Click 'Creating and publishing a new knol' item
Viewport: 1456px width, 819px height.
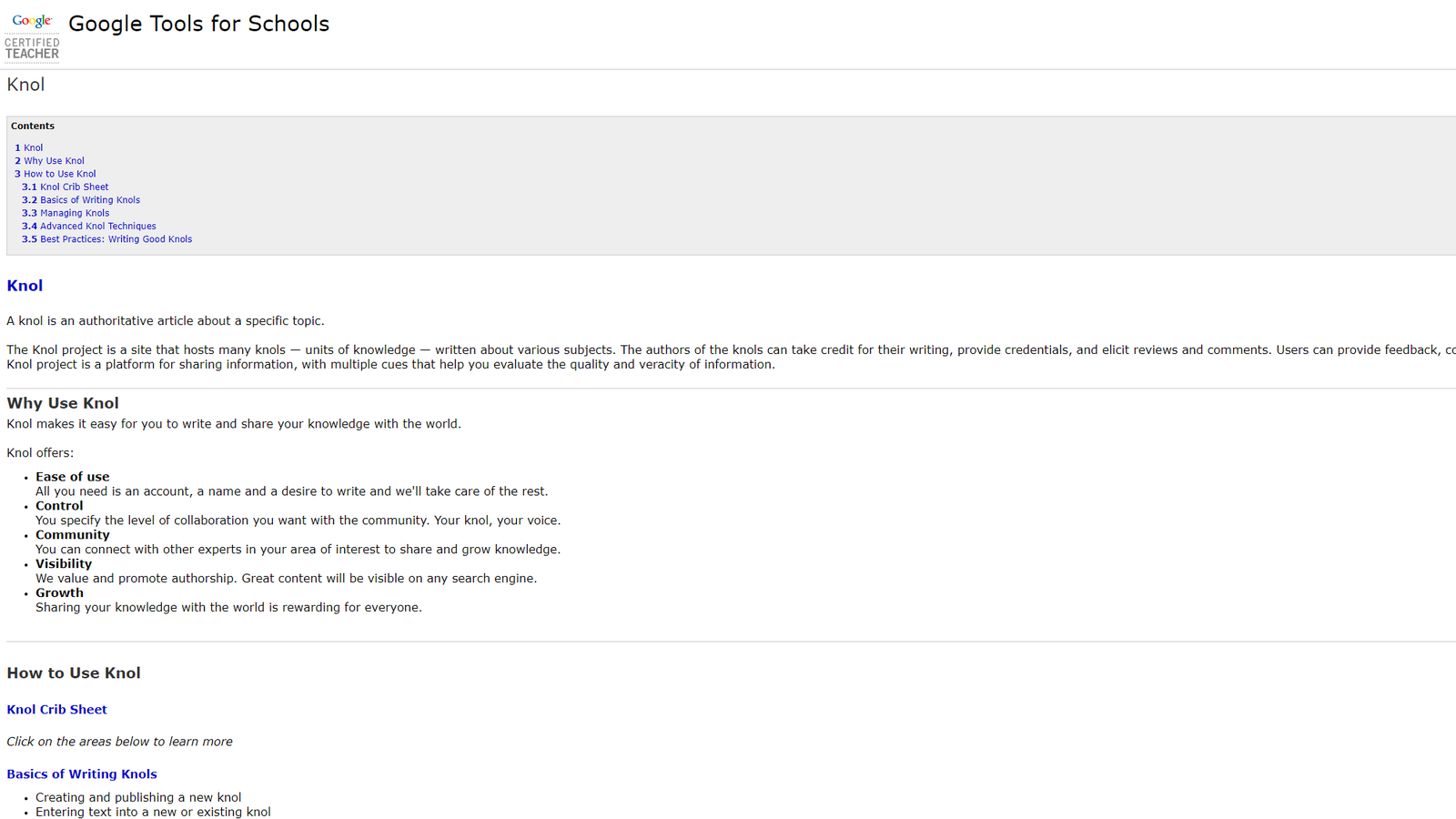coord(138,798)
